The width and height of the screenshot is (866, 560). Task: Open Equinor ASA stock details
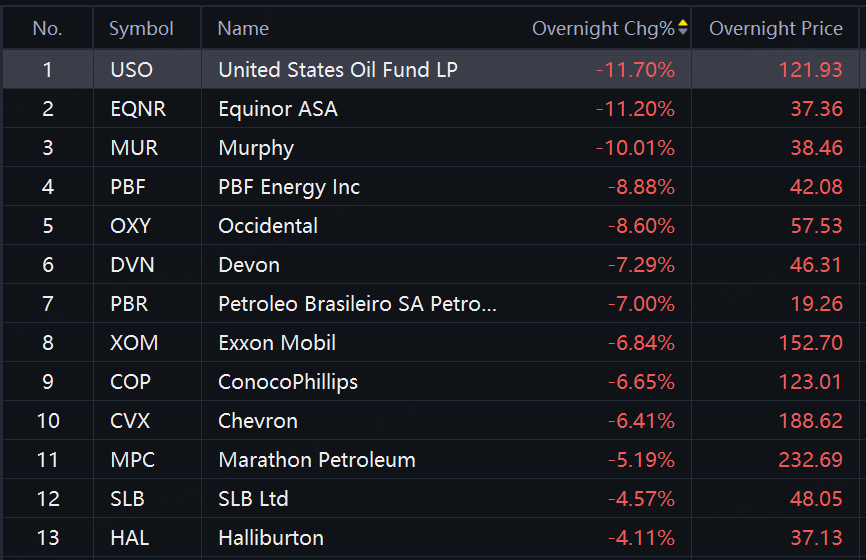coord(278,109)
